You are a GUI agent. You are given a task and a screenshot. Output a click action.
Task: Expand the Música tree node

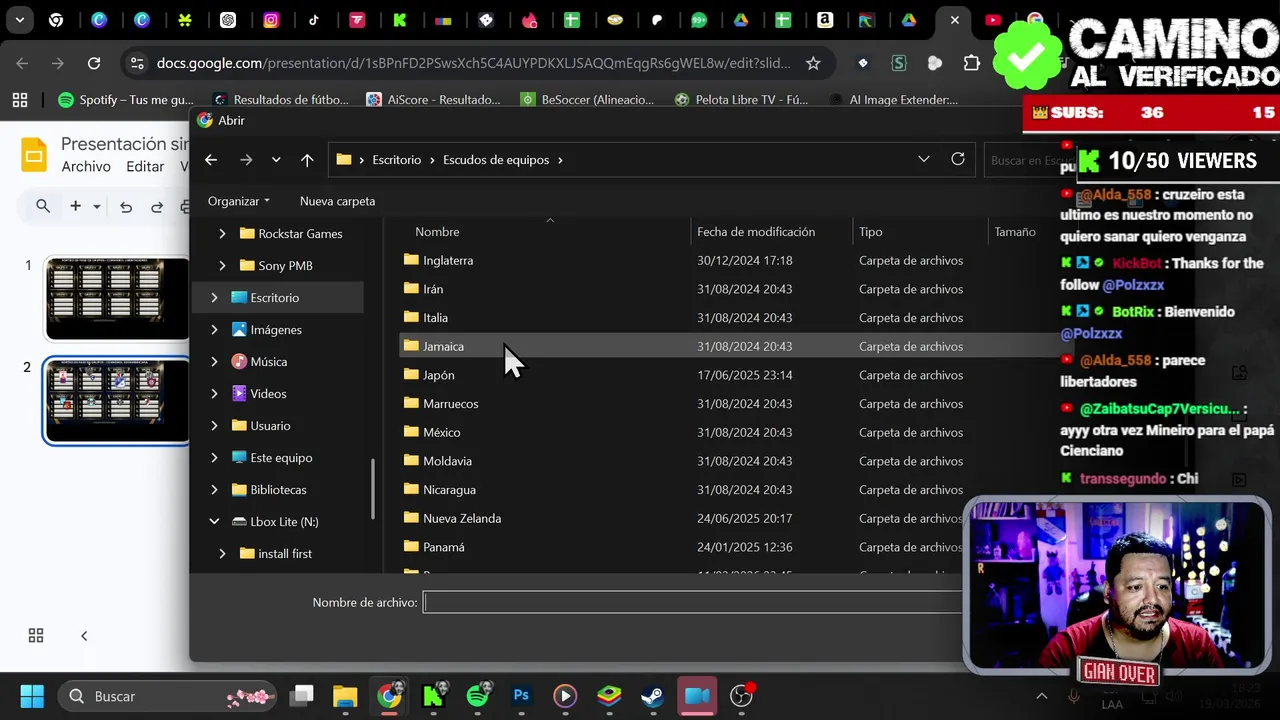(x=214, y=362)
